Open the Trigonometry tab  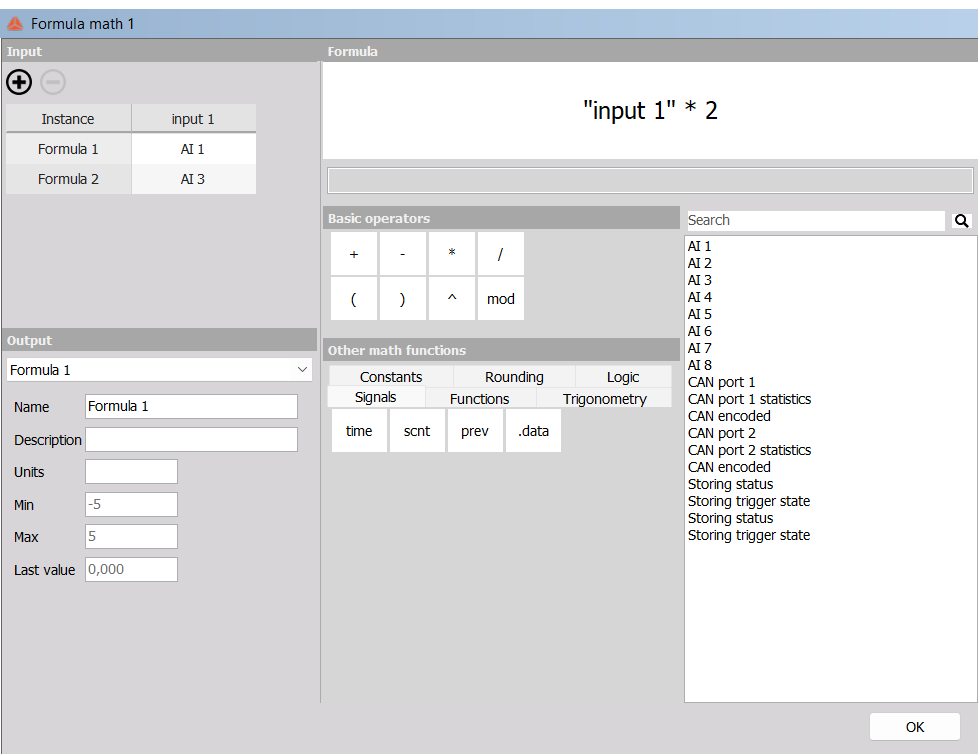pyautogui.click(x=604, y=399)
